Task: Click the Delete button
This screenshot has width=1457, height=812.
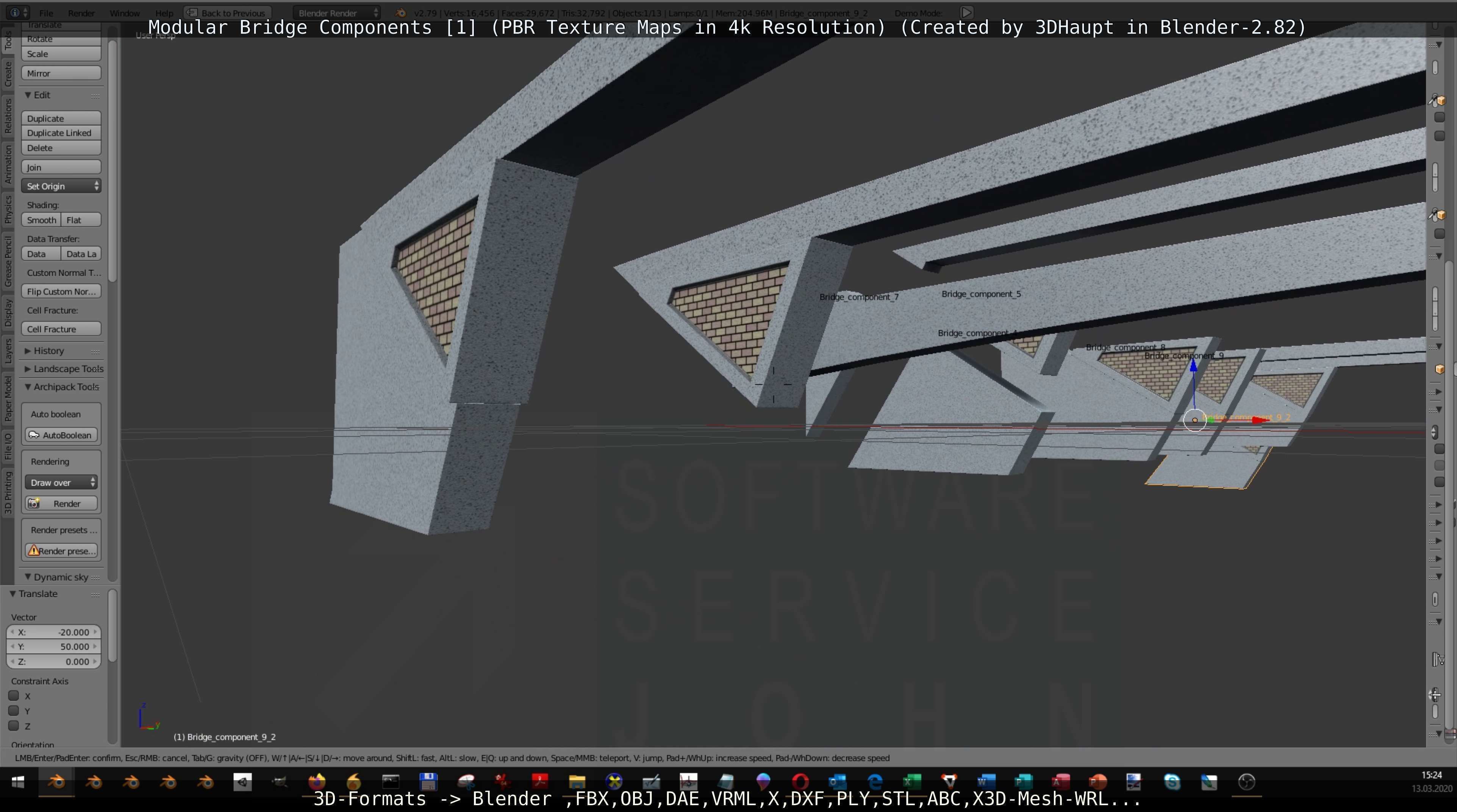Action: point(61,148)
